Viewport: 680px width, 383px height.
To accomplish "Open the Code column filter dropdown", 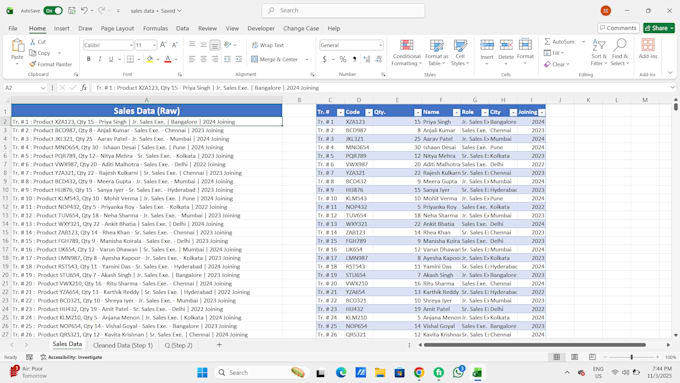I will pyautogui.click(x=369, y=112).
